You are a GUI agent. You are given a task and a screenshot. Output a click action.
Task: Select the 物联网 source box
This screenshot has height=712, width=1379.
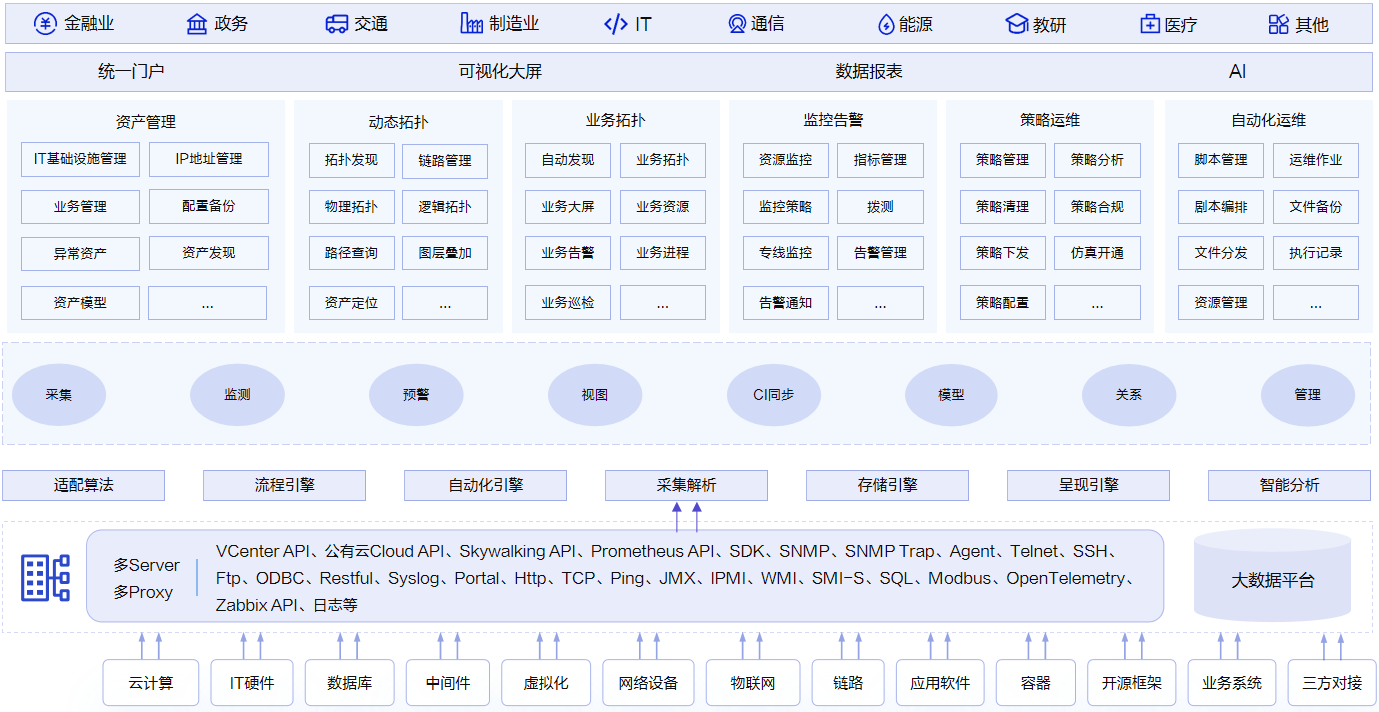(x=753, y=683)
